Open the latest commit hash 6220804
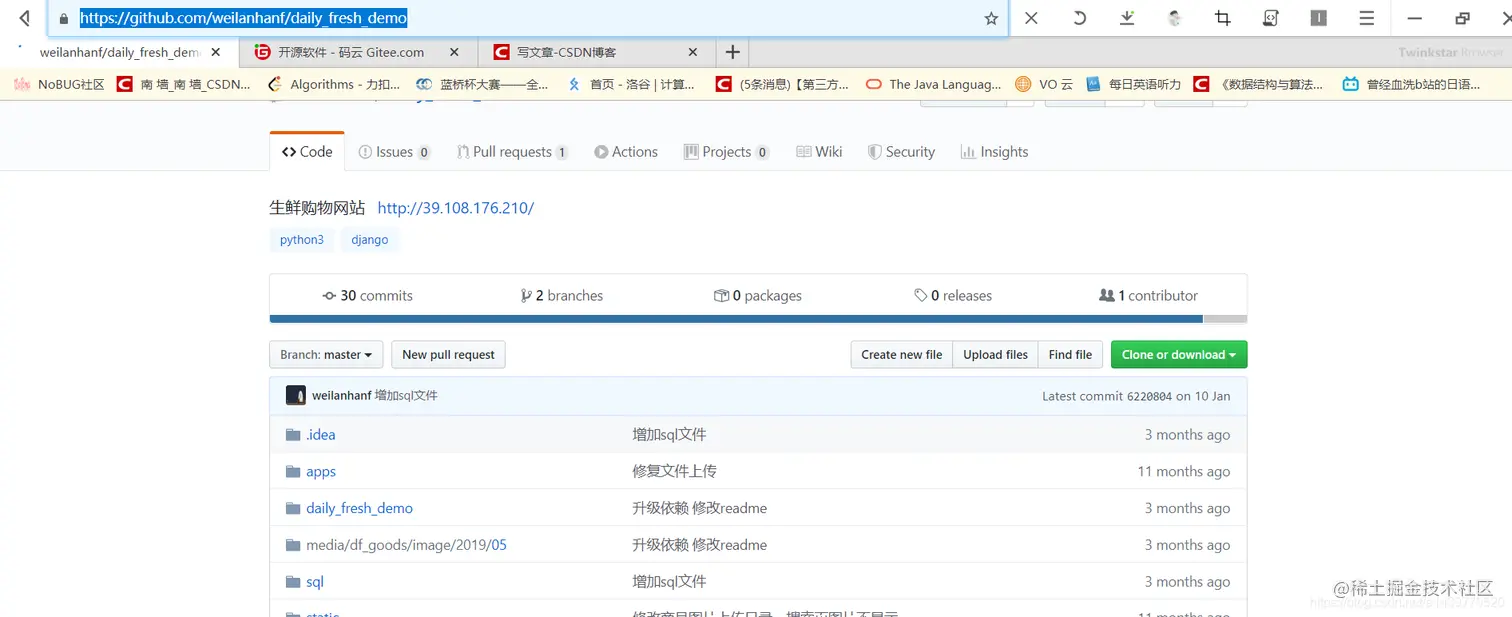The height and width of the screenshot is (617, 1512). 1149,396
